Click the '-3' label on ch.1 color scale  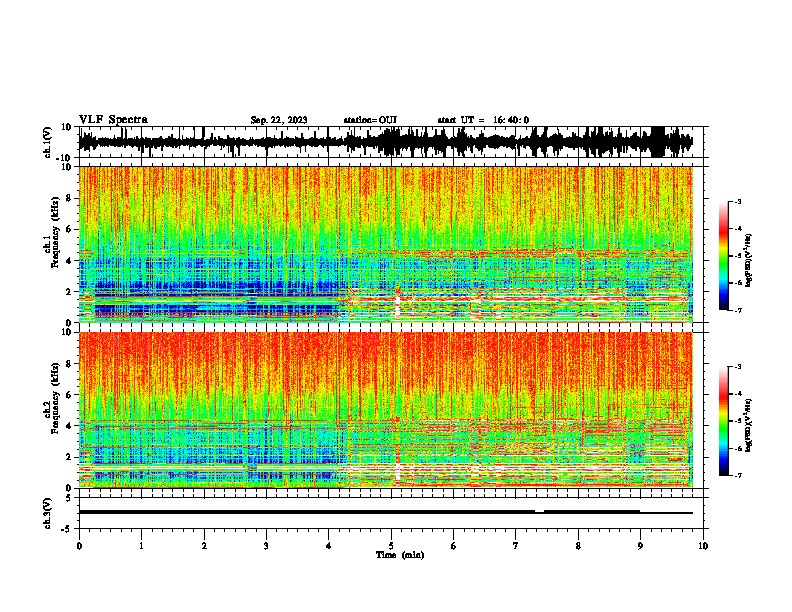tap(737, 201)
